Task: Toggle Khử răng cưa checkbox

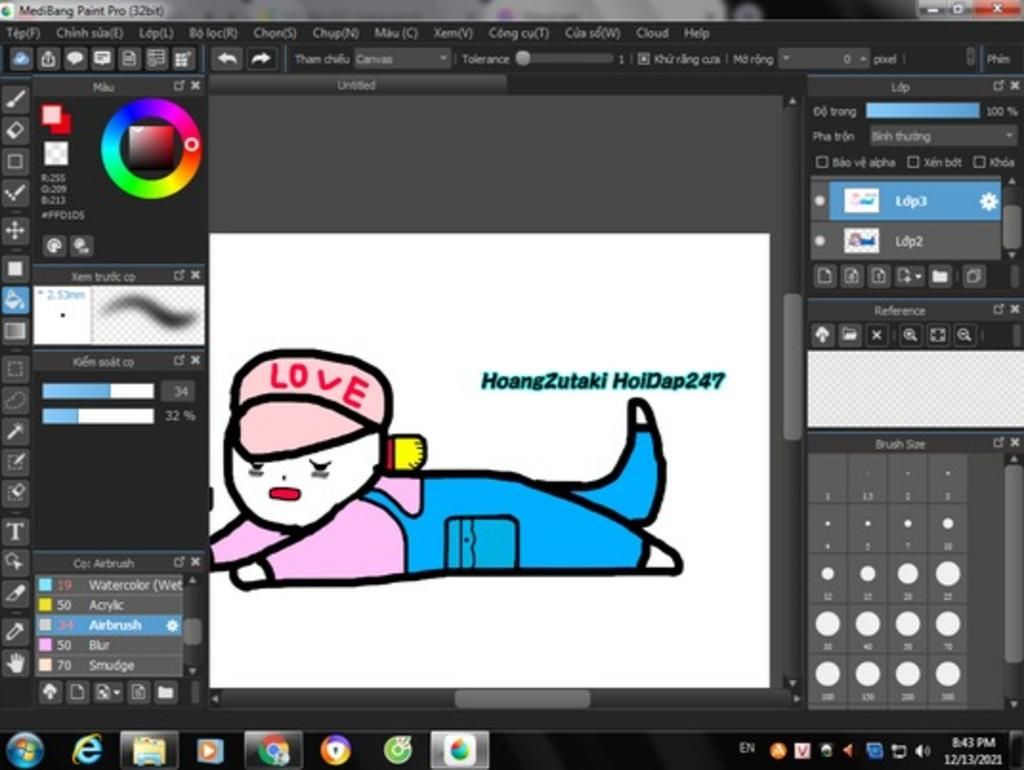Action: click(643, 59)
